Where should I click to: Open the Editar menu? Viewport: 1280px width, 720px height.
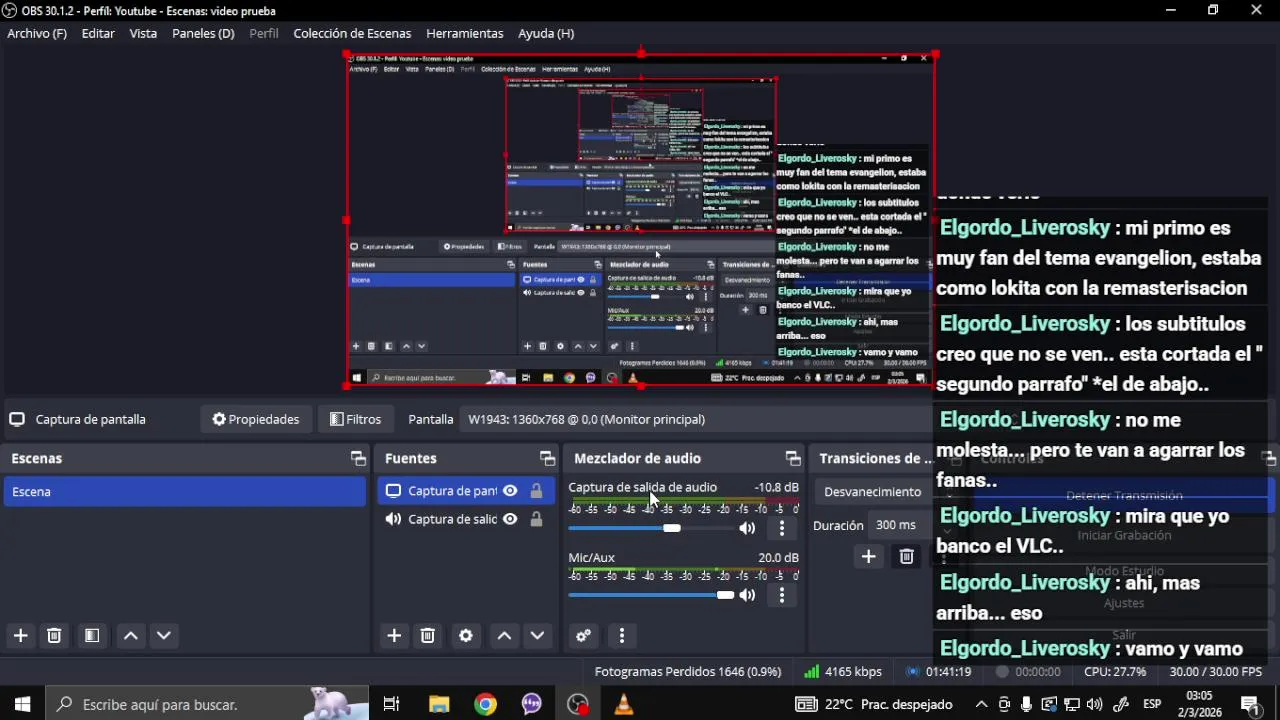98,33
